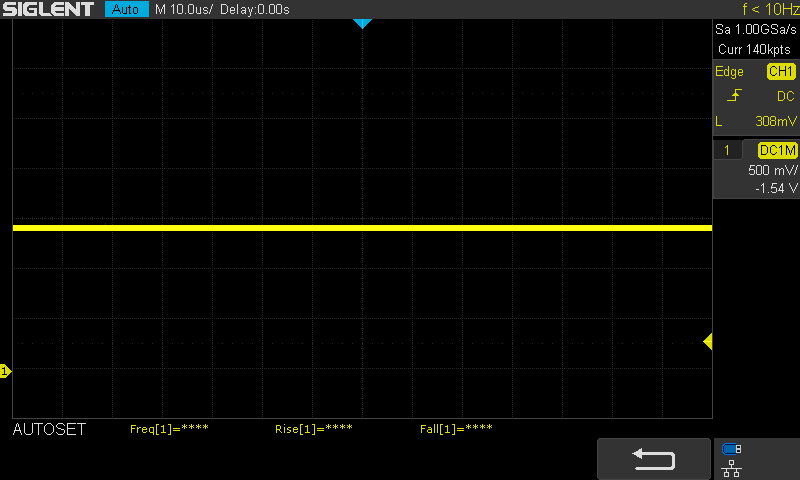Click the Fall[1]=**** measurement
Image resolution: width=800 pixels, height=480 pixels.
pos(456,429)
